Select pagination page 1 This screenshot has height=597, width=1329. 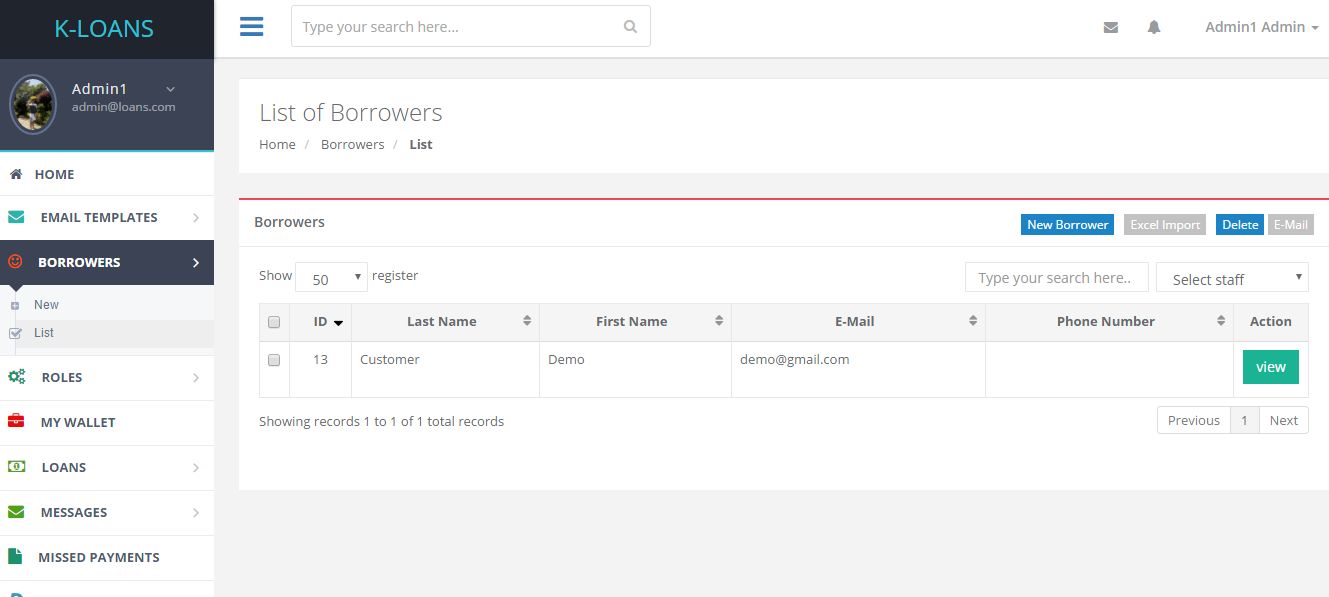pyautogui.click(x=1244, y=420)
